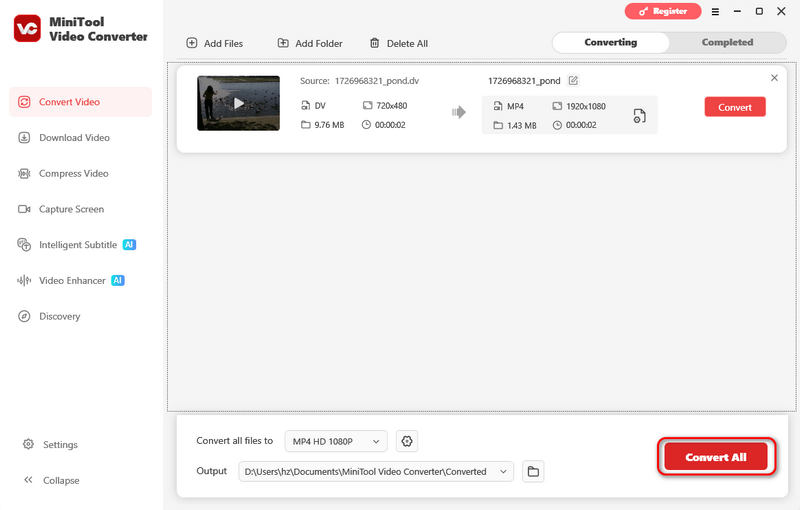Image resolution: width=800 pixels, height=510 pixels.
Task: Open the hamburger menu in the title bar
Action: (715, 11)
